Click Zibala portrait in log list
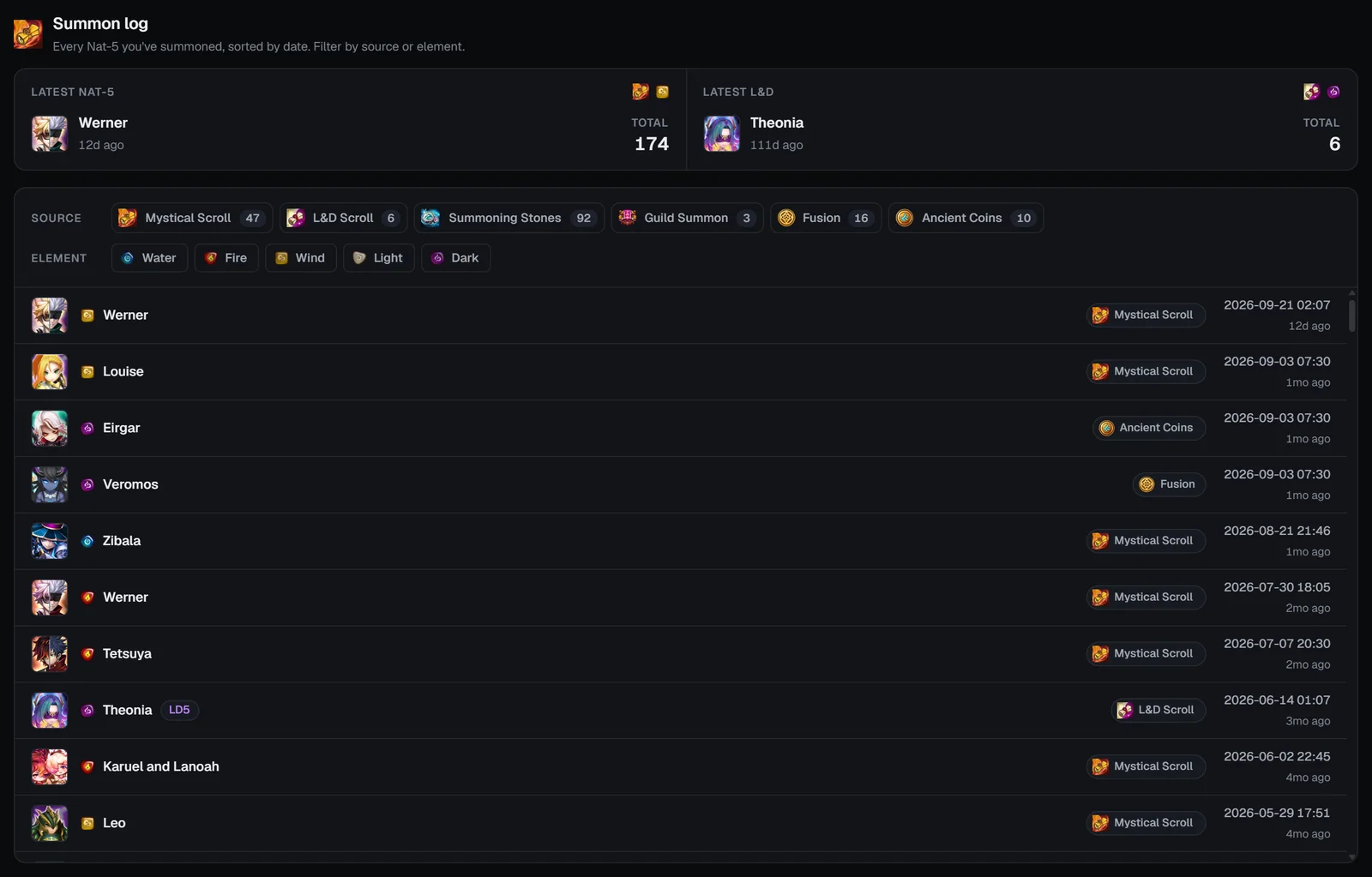Screen dimensions: 1372x877 50,541
